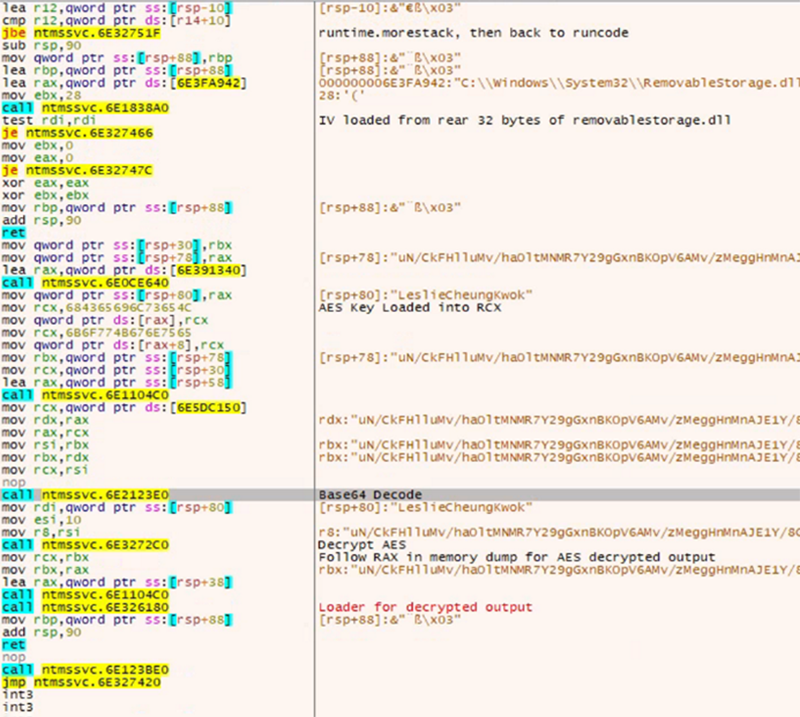This screenshot has height=717, width=800.
Task: Click the 'IV loaded from rear 32 bytes' comment
Action: pos(524,120)
